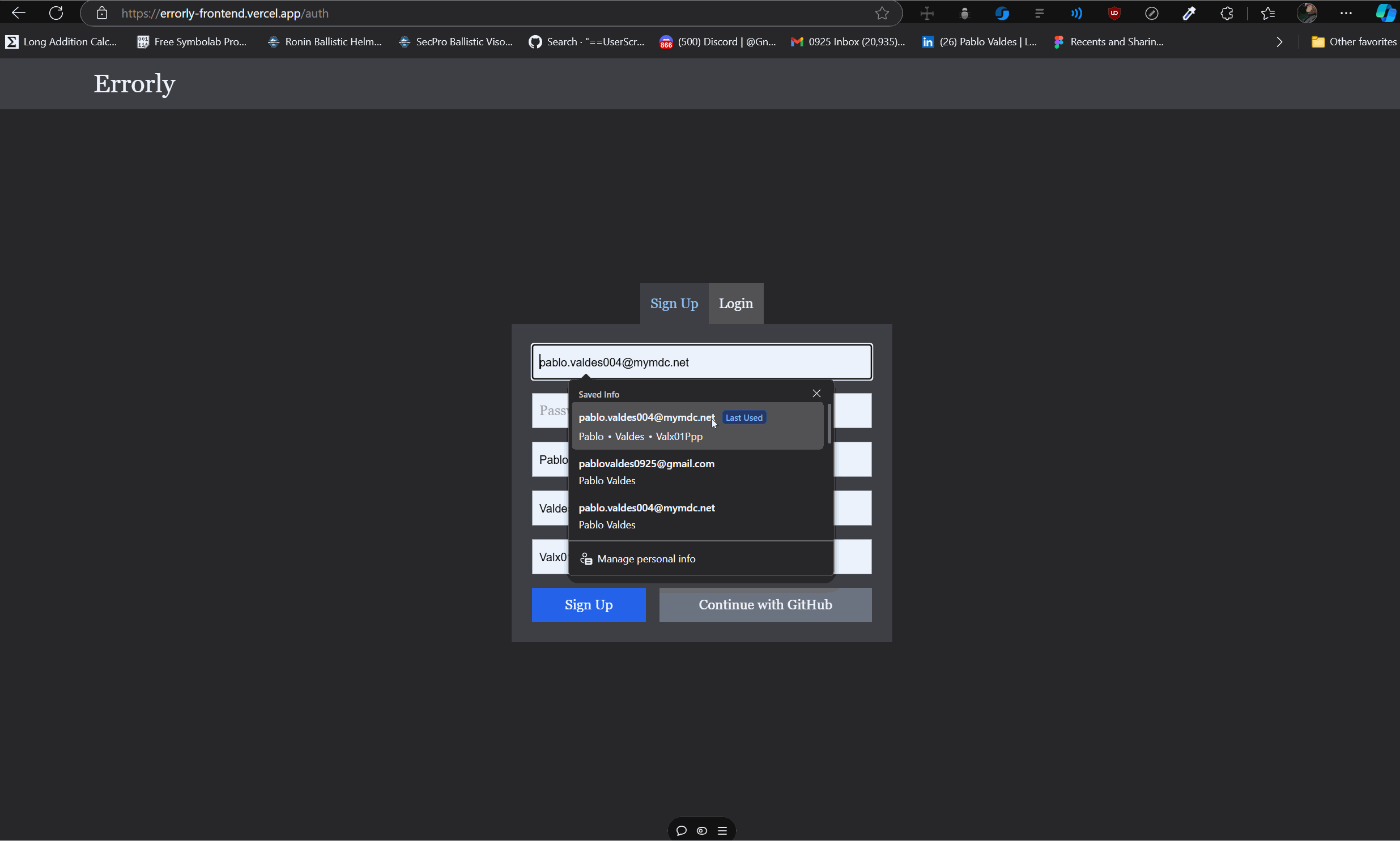Launch the Copilot sidebar icon
Screen dimensions: 1400x841
click(x=1386, y=13)
